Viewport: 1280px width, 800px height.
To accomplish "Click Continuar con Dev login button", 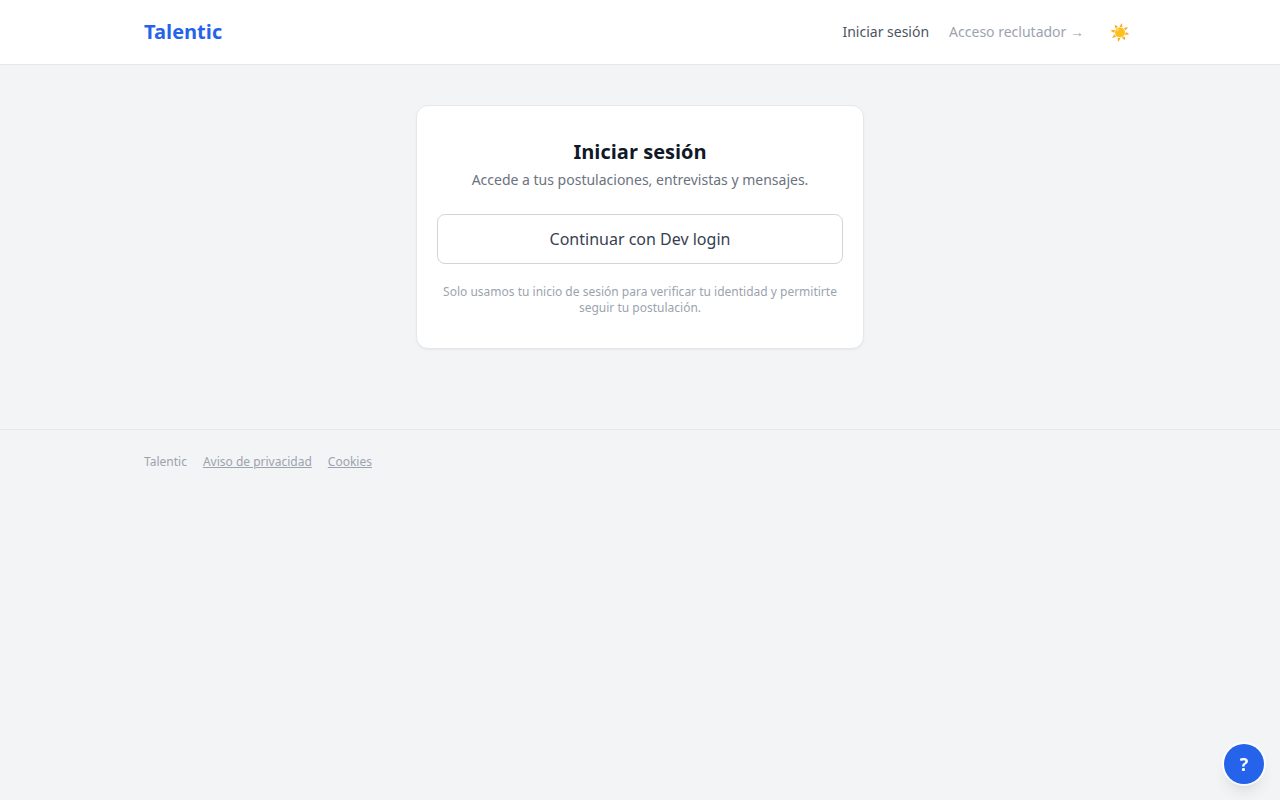I will 640,239.
